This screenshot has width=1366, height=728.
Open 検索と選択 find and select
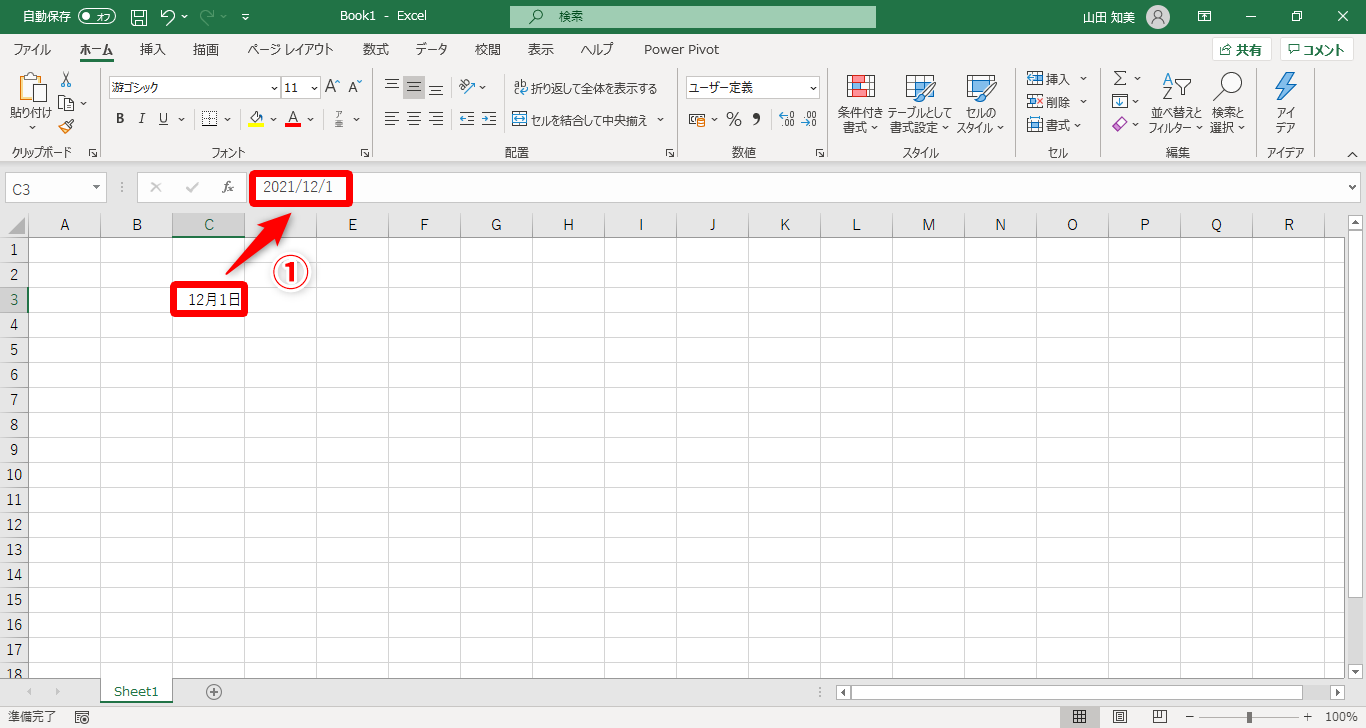coord(1227,104)
